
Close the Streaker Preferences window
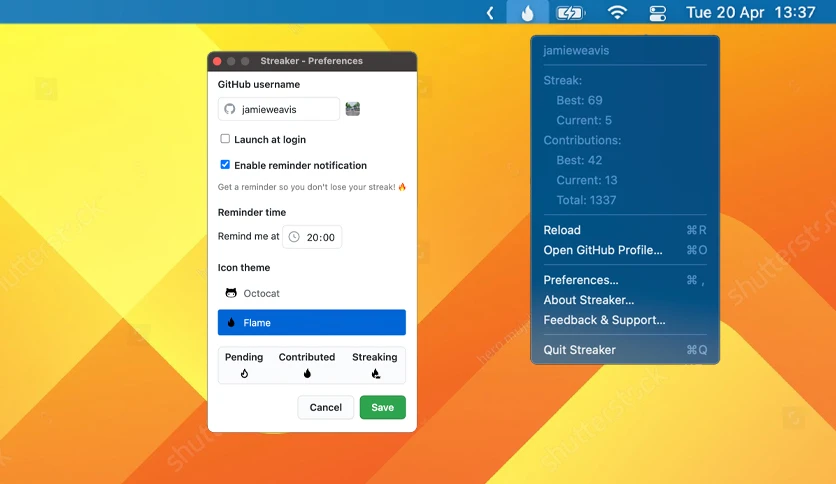(217, 61)
